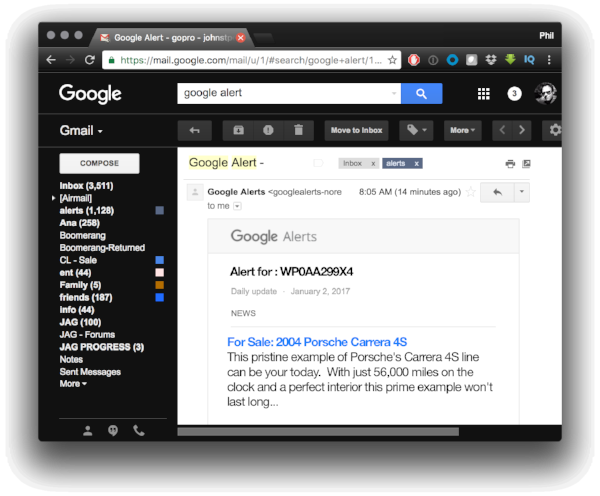Open 'For Sale: 2004 Porsche Carrera 4S' link
This screenshot has height=496, width=600.
317,342
